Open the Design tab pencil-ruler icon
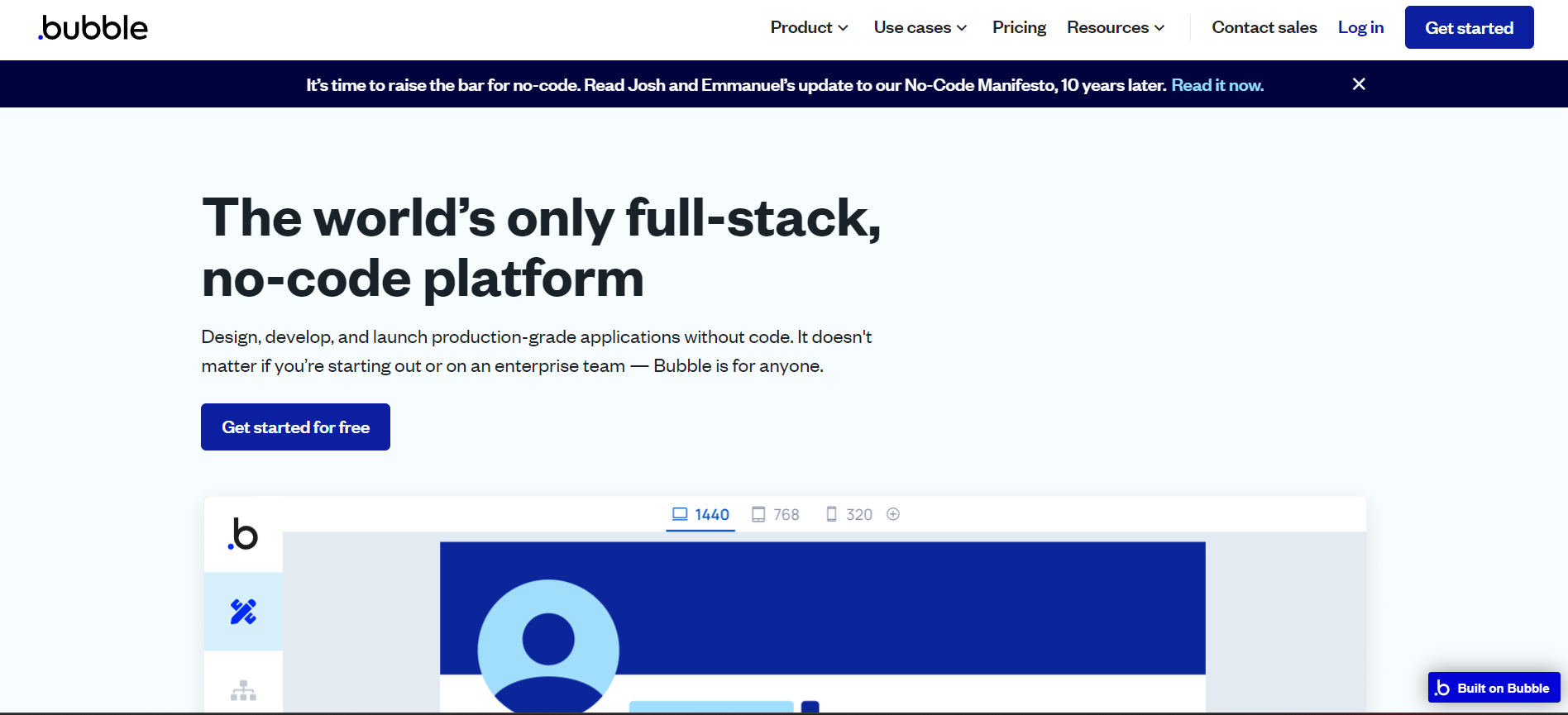1568x715 pixels. point(243,612)
